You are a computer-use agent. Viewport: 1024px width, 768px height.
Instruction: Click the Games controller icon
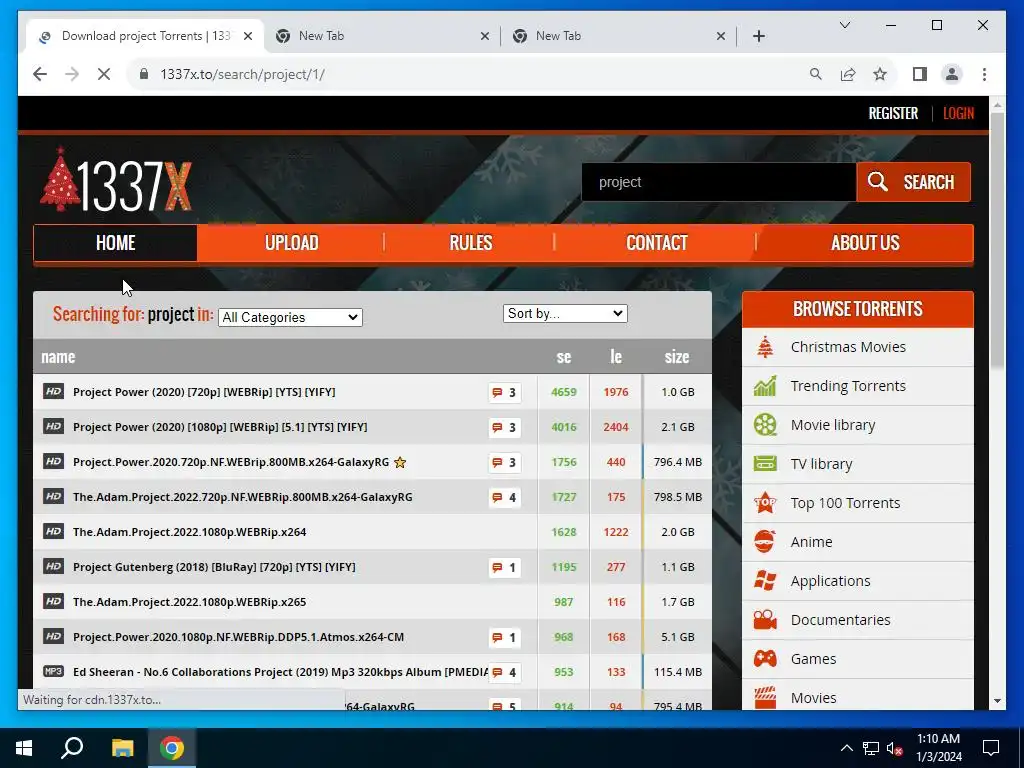(765, 658)
